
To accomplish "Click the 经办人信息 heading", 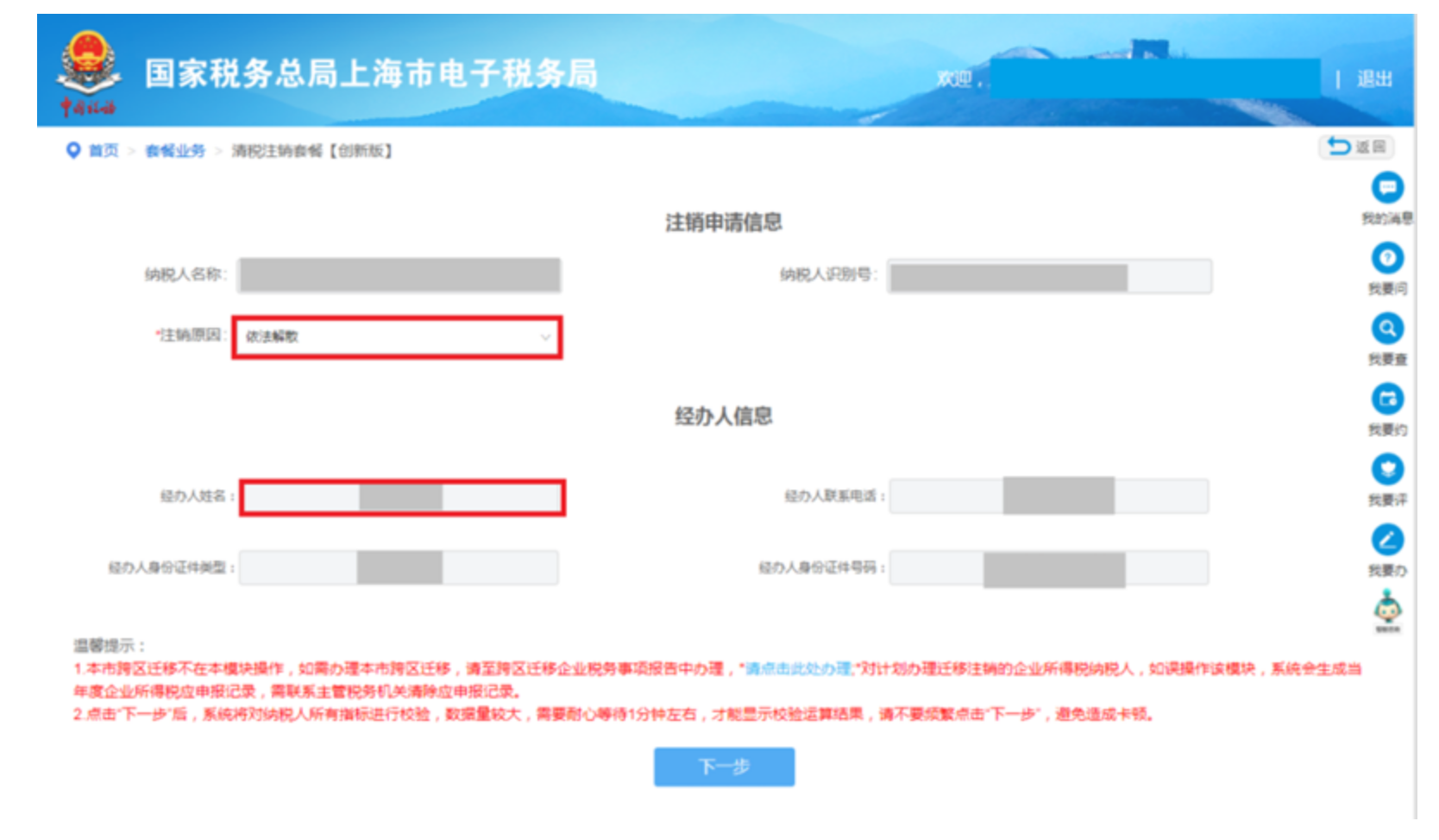I will [723, 417].
